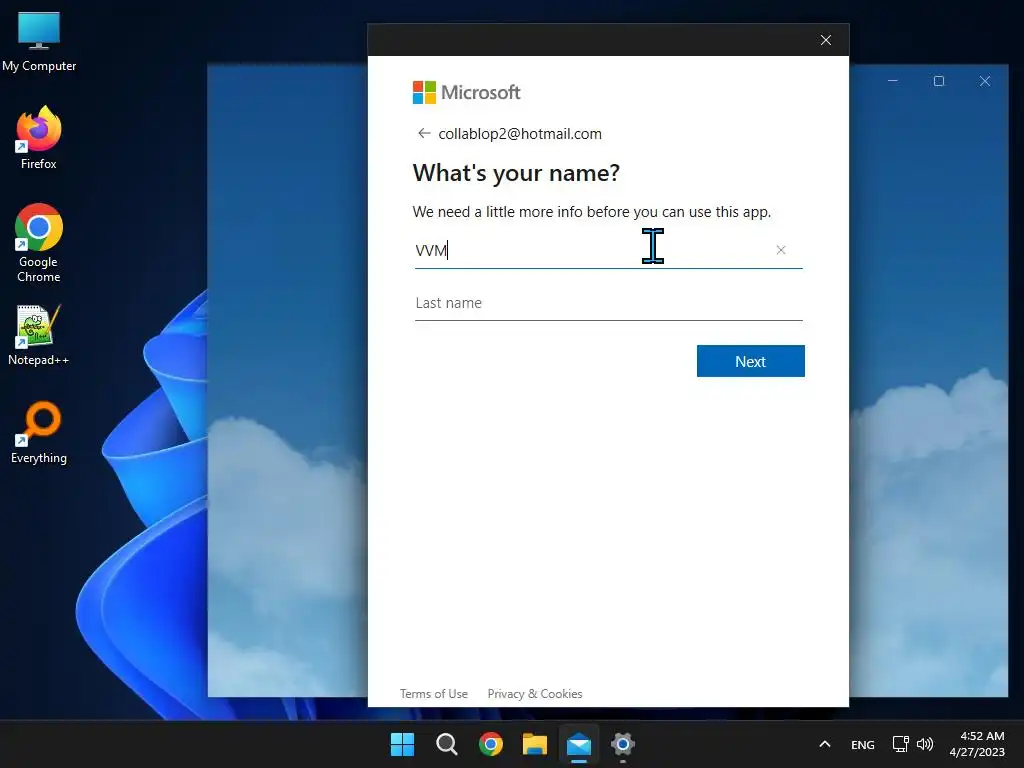Open Google Chrome desktop shortcut
The image size is (1024, 768).
(39, 243)
